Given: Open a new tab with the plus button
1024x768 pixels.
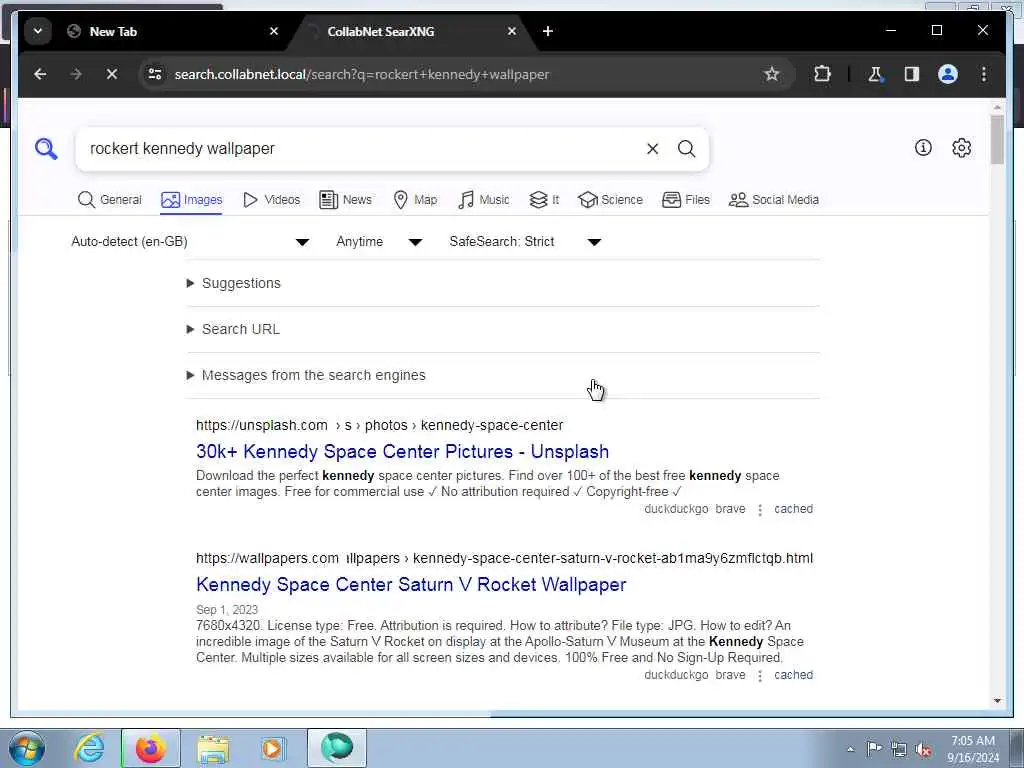Looking at the screenshot, I should (548, 31).
